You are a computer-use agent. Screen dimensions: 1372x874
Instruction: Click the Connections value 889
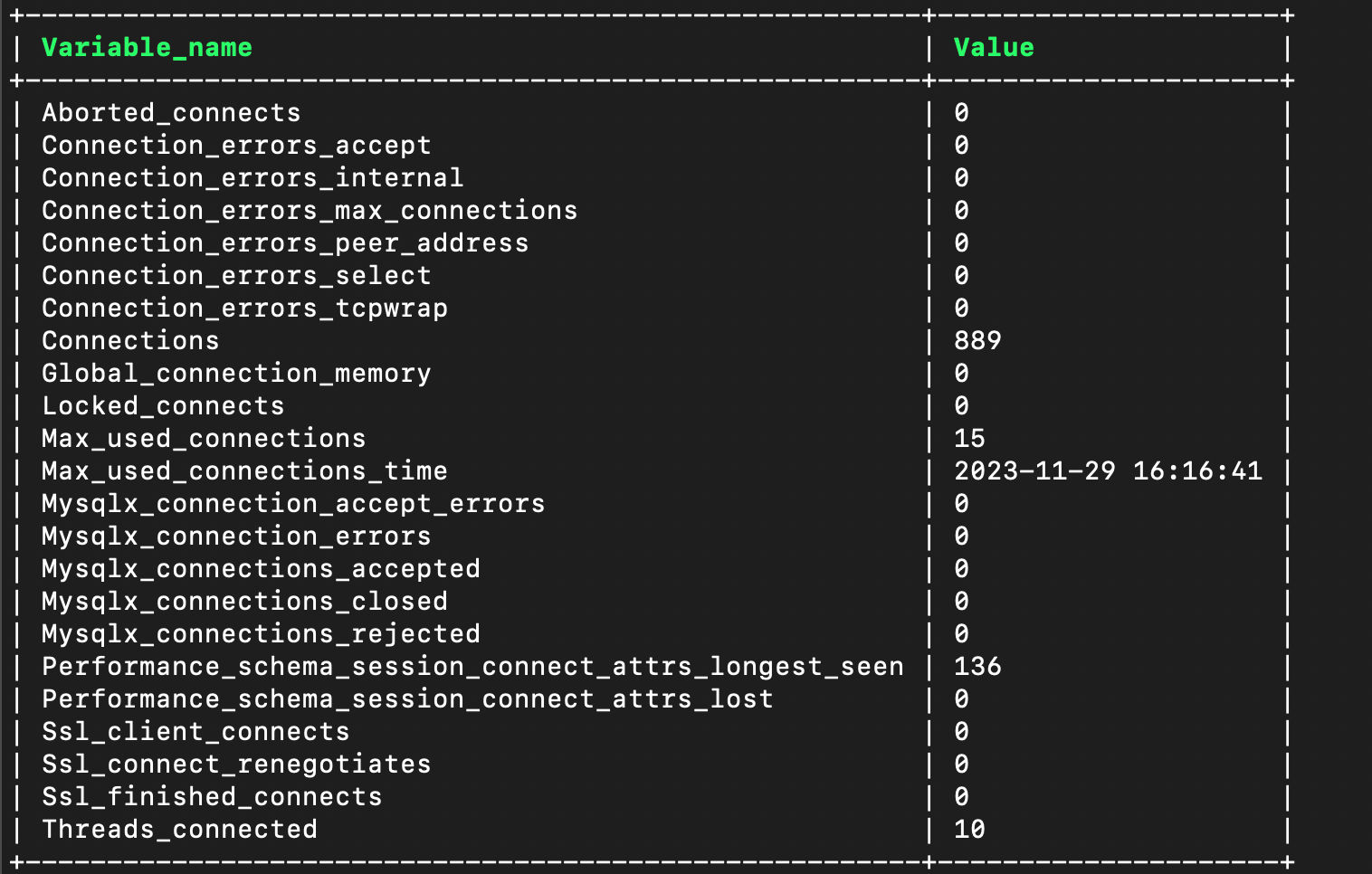[x=977, y=341]
